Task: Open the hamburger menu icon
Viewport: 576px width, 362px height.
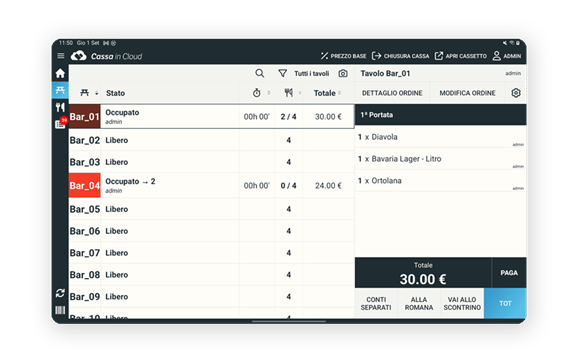Action: [x=61, y=56]
